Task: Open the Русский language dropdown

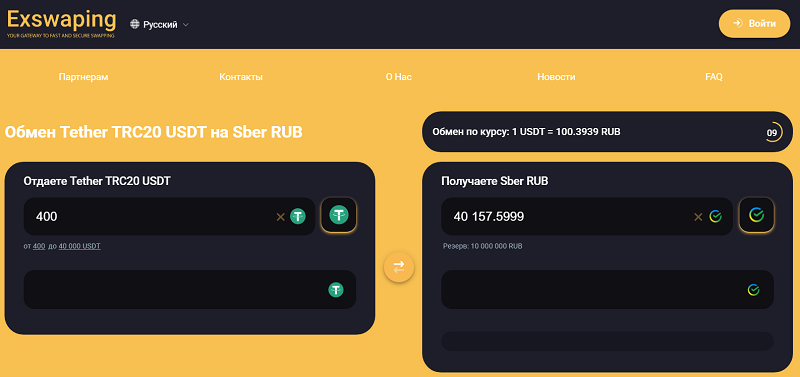Action: tap(160, 24)
